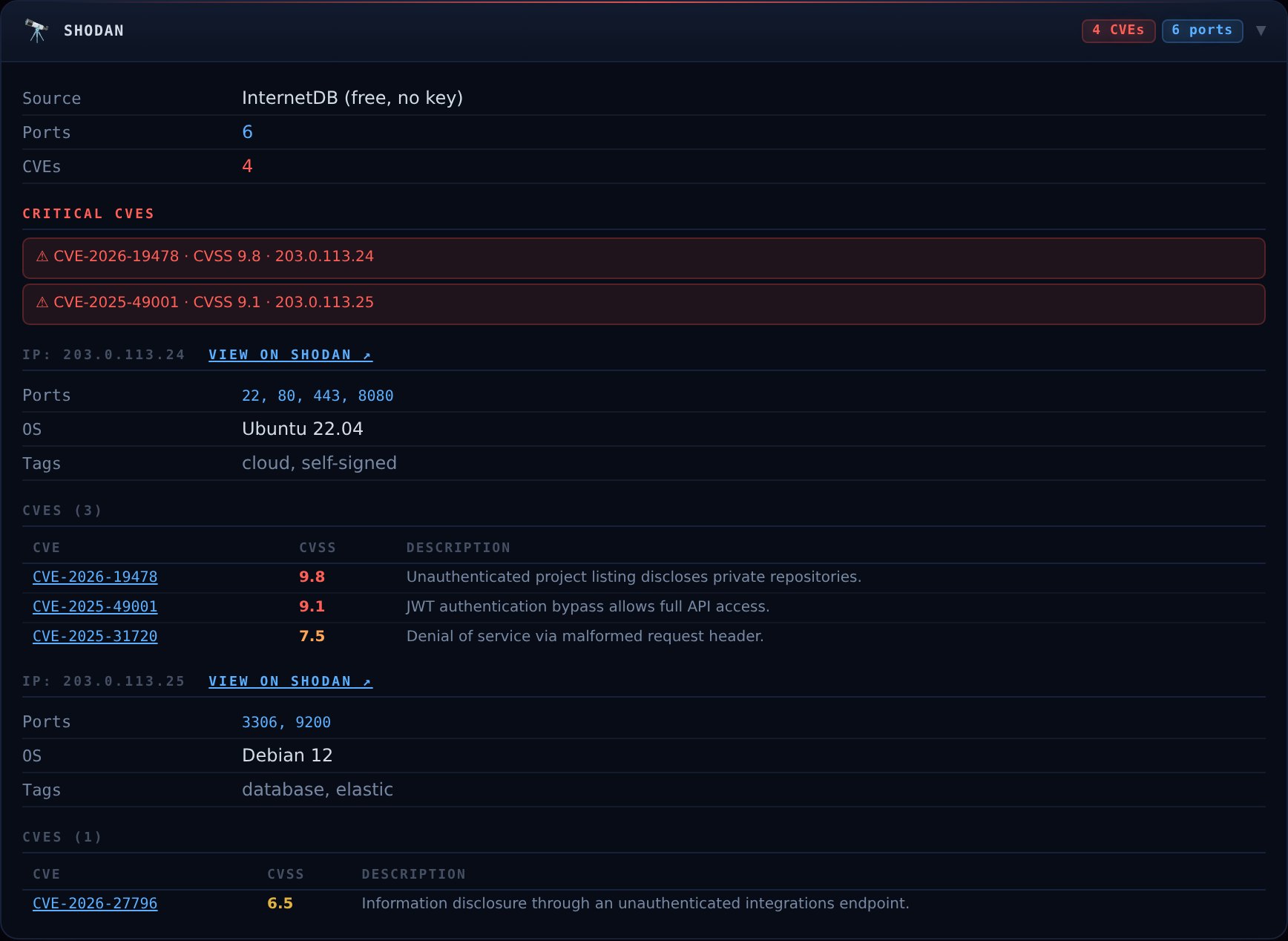Click the IP: 203.0.113.25 heading
Screen dimensions: 1288x941
point(104,681)
